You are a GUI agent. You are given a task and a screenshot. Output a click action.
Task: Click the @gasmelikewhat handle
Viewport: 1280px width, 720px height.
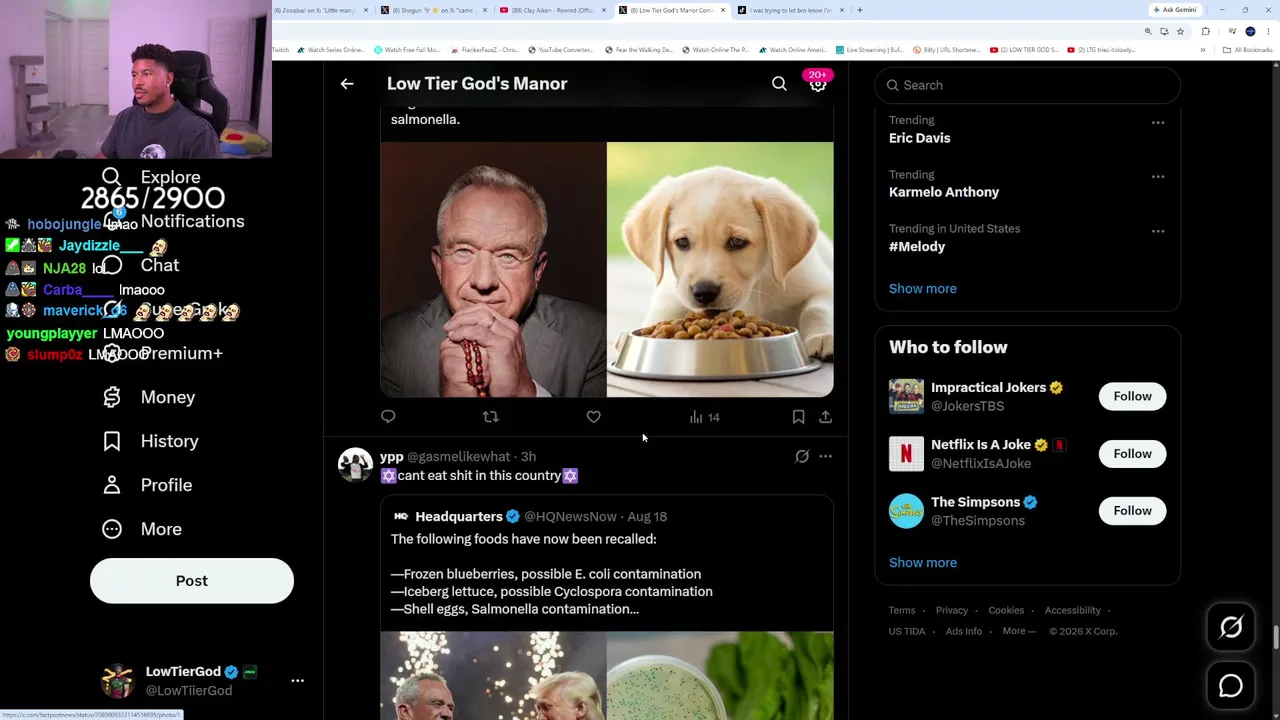click(458, 457)
